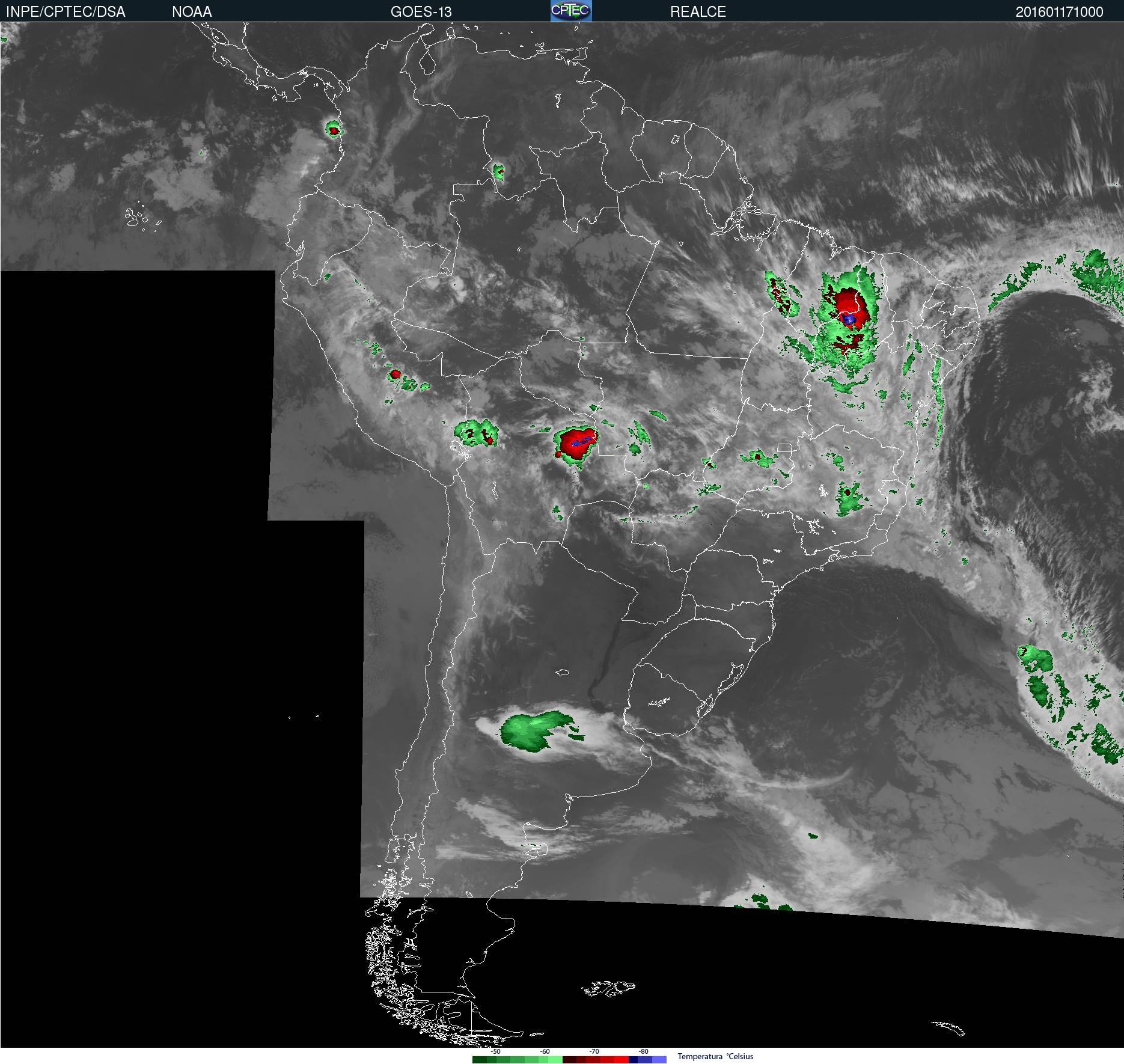Click the dark maroon swatch on the color scale

pos(569,1060)
